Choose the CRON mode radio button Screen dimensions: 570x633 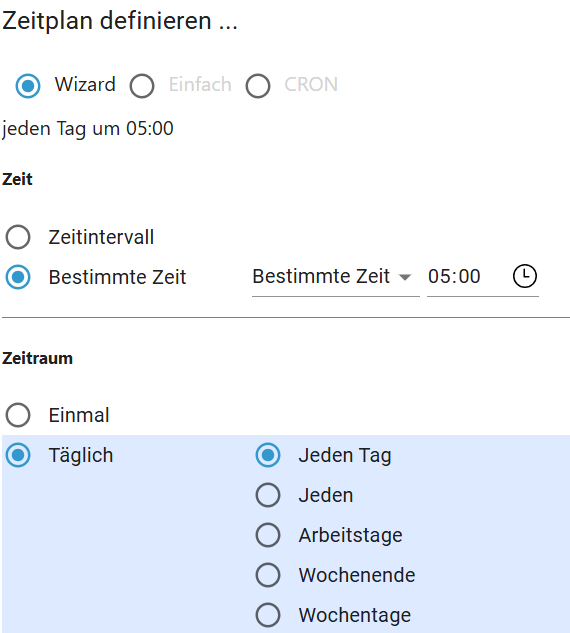[258, 86]
